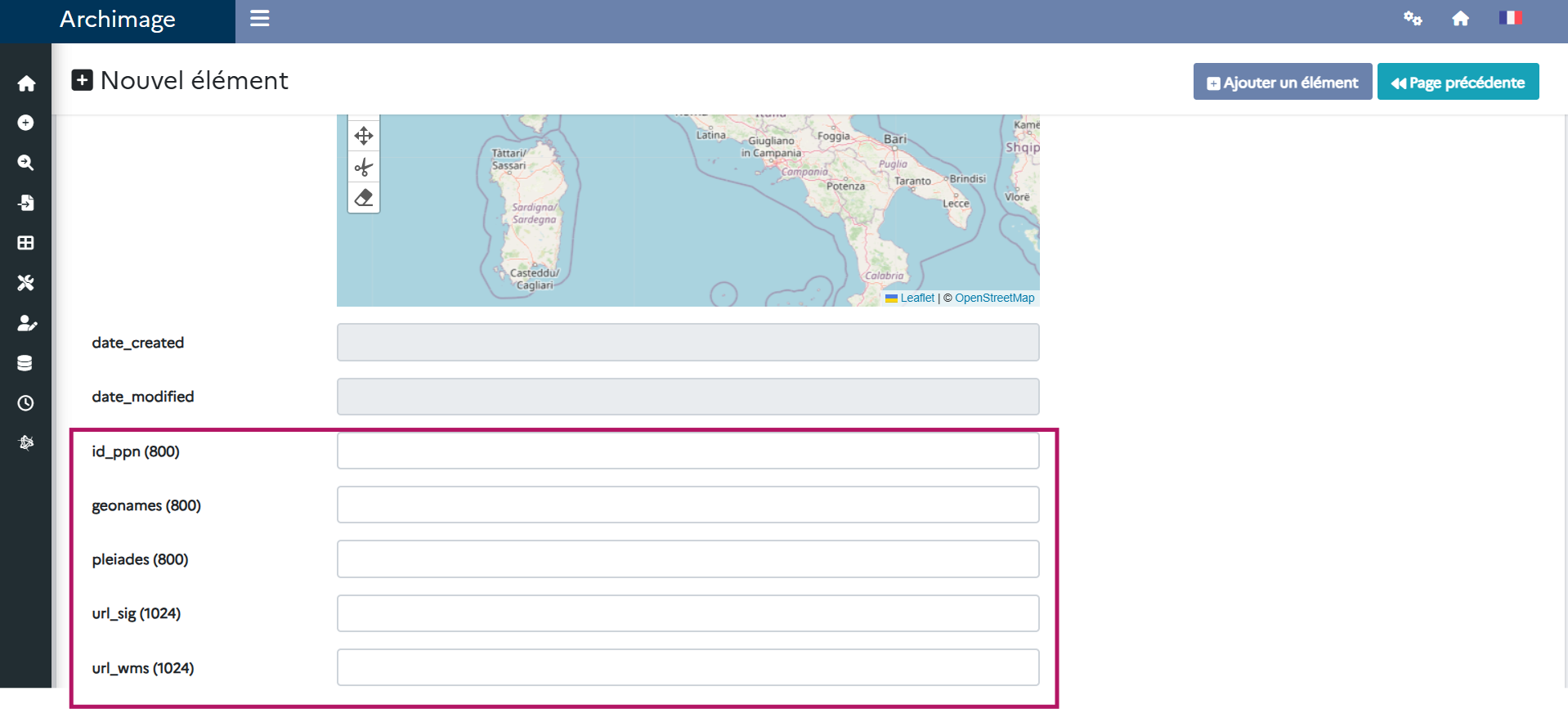Select the map eraser tool
The width and height of the screenshot is (1568, 709).
[364, 198]
